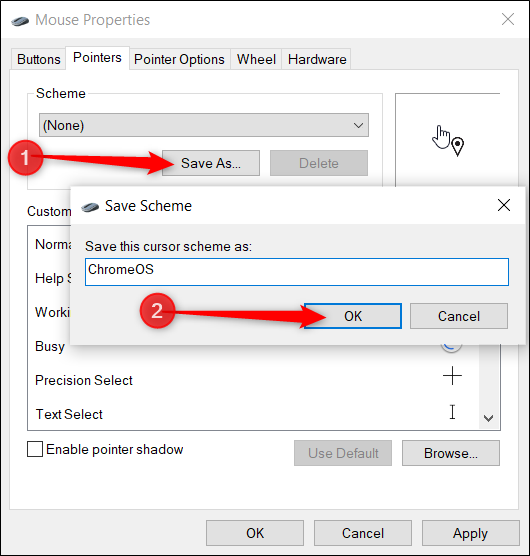Select the Precision Select crosshair cursor icon
Image resolution: width=530 pixels, height=556 pixels.
click(452, 376)
